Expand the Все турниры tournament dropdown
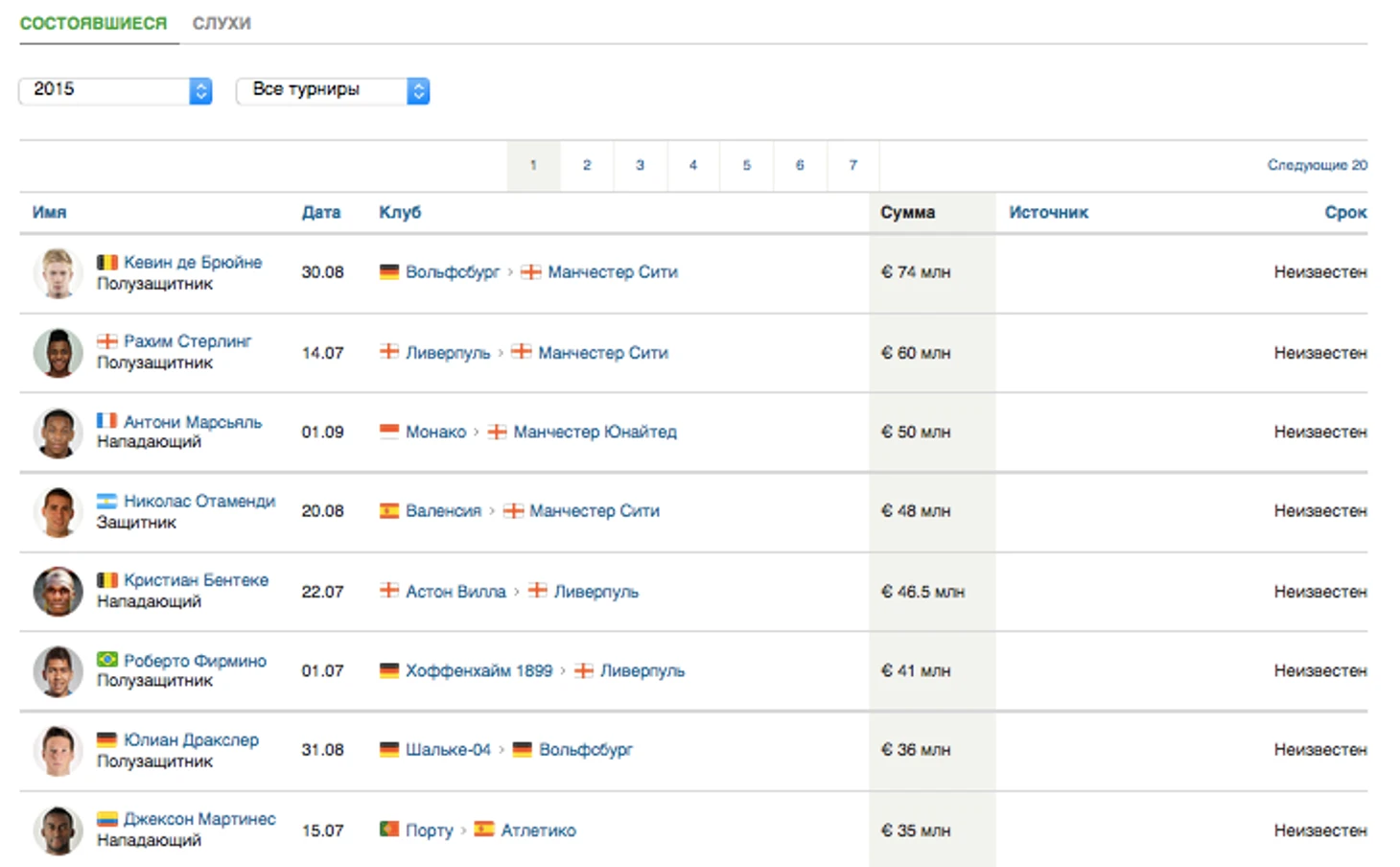1400x867 pixels. coord(333,90)
